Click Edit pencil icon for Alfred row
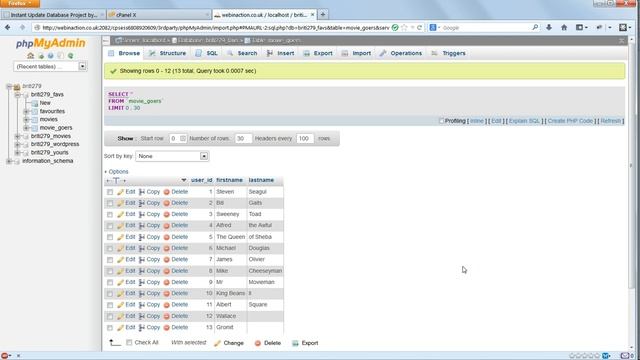Screen dimensions: 640x360 pyautogui.click(x=120, y=225)
